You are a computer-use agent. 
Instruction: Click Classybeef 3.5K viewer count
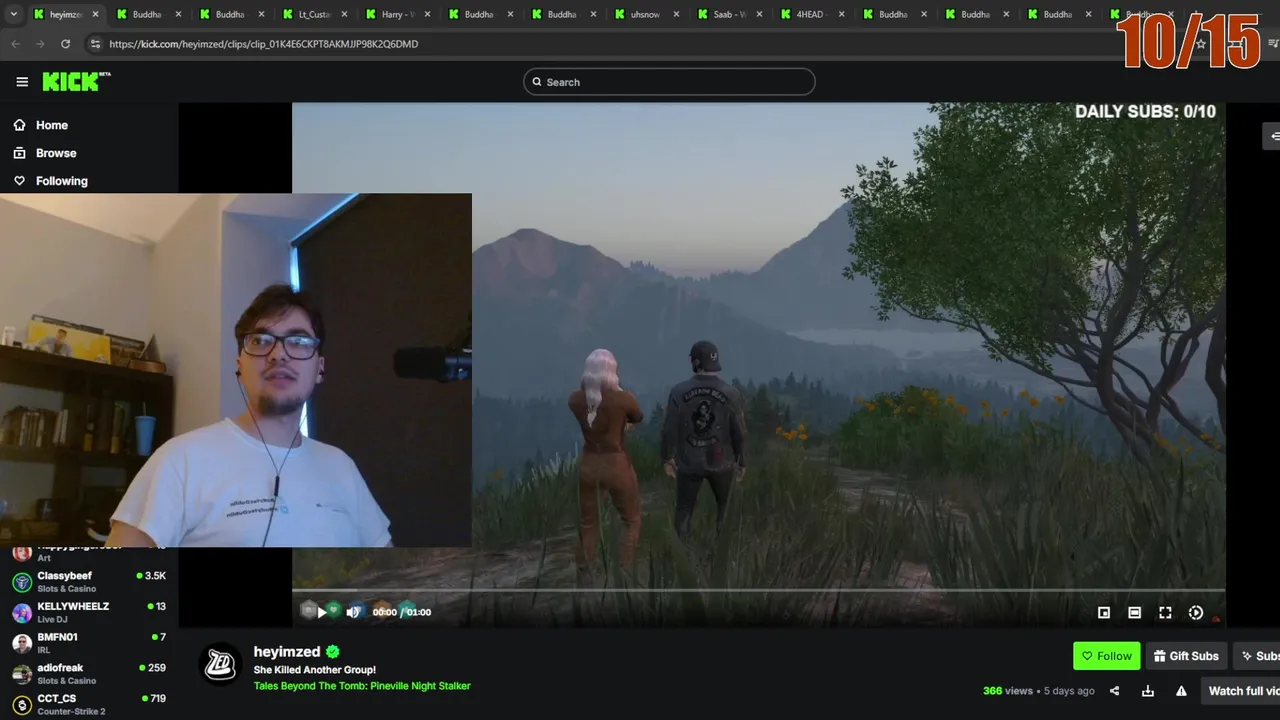(151, 576)
